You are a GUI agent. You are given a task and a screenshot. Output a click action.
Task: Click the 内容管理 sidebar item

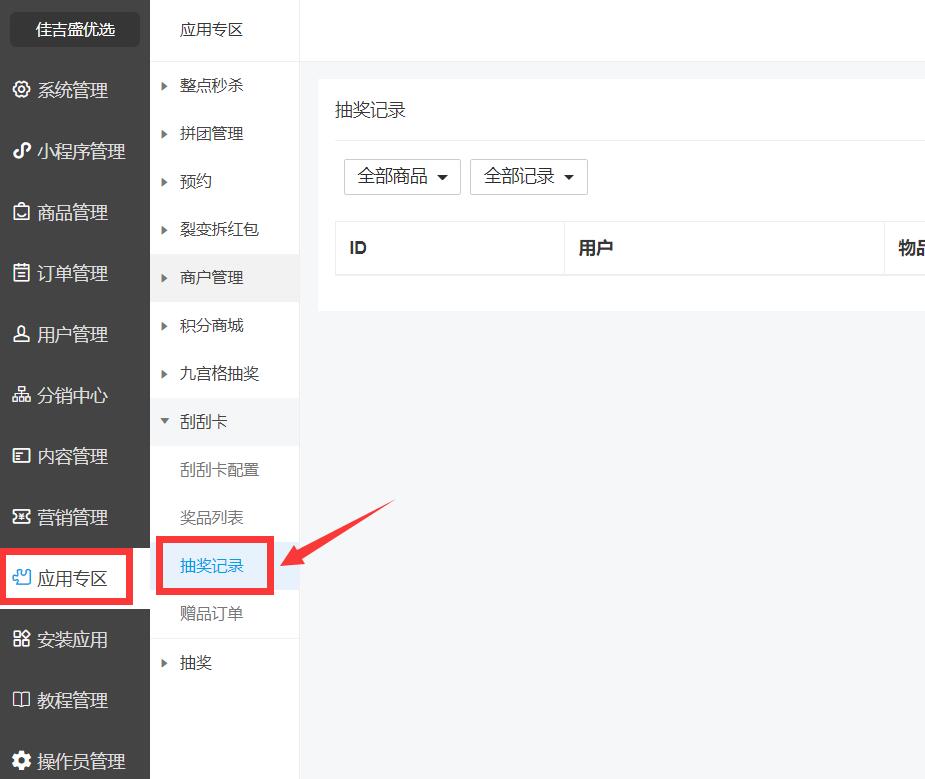click(x=72, y=456)
